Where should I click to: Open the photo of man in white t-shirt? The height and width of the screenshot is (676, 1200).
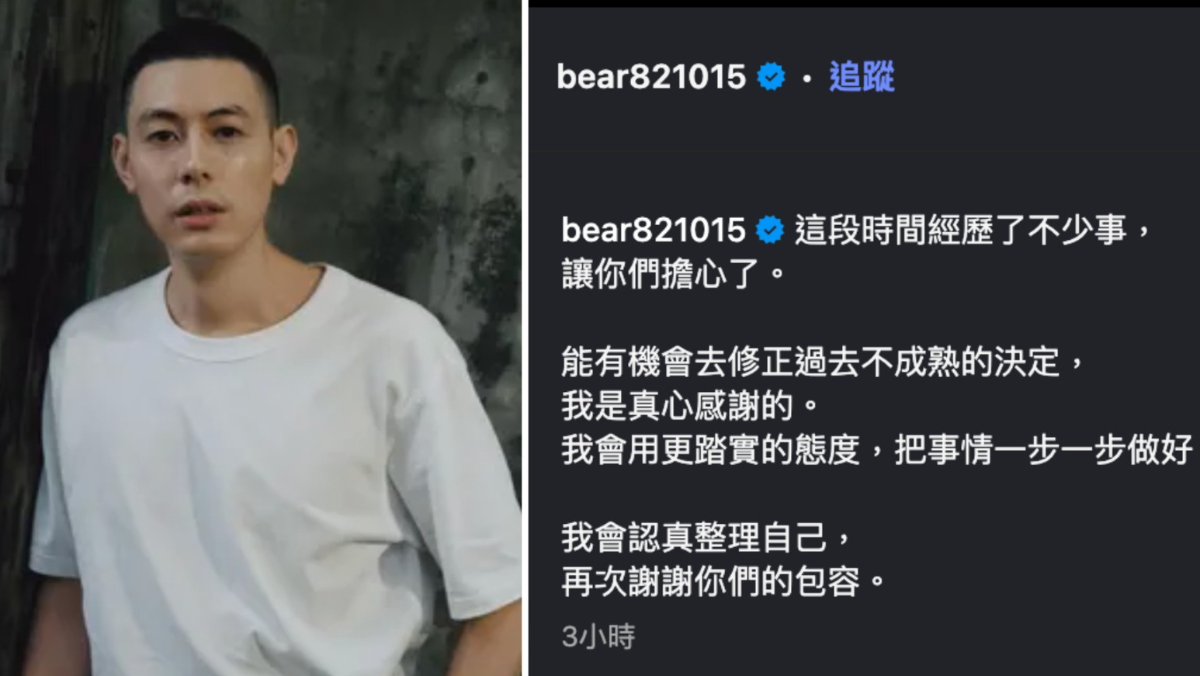261,338
